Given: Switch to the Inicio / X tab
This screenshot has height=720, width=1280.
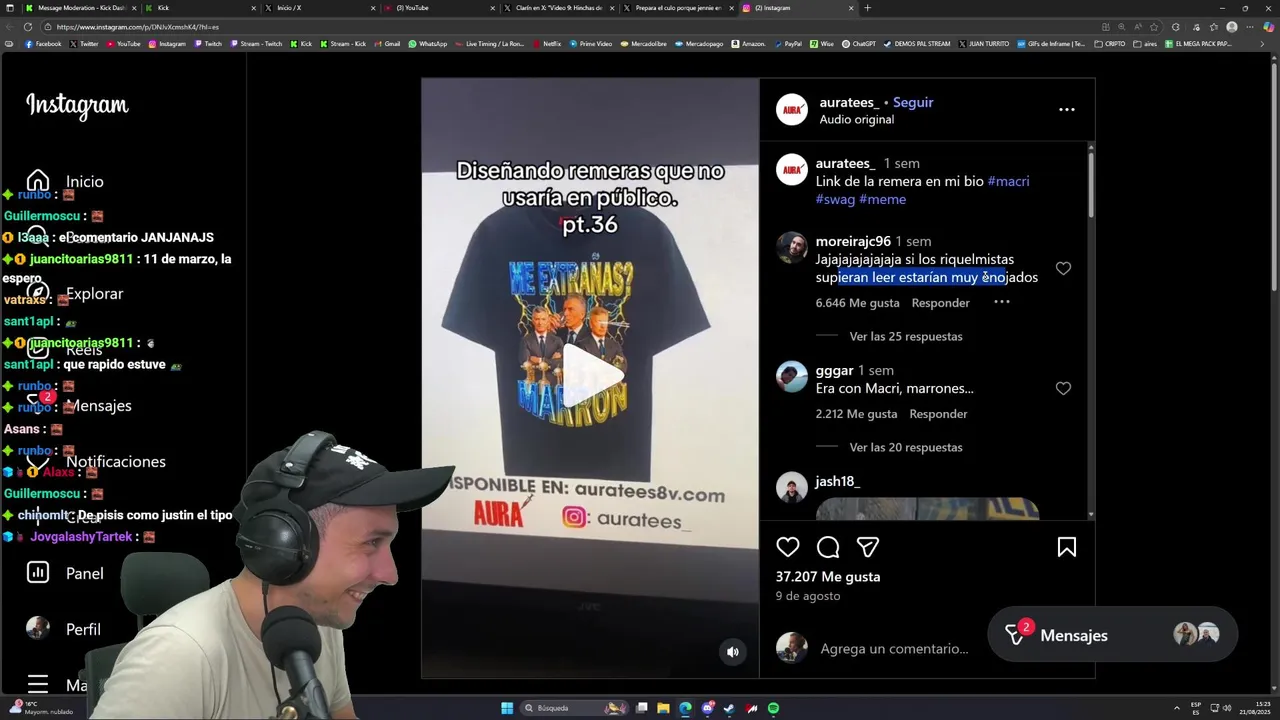Looking at the screenshot, I should coord(318,8).
